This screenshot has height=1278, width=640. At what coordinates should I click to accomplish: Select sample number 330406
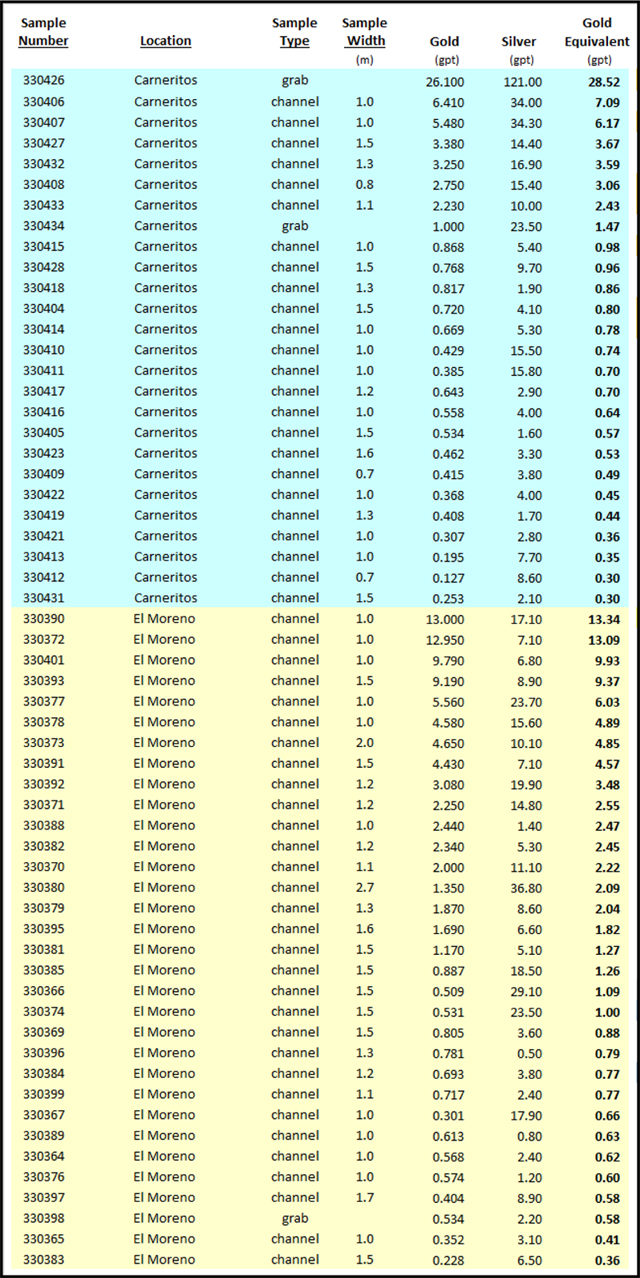(44, 101)
